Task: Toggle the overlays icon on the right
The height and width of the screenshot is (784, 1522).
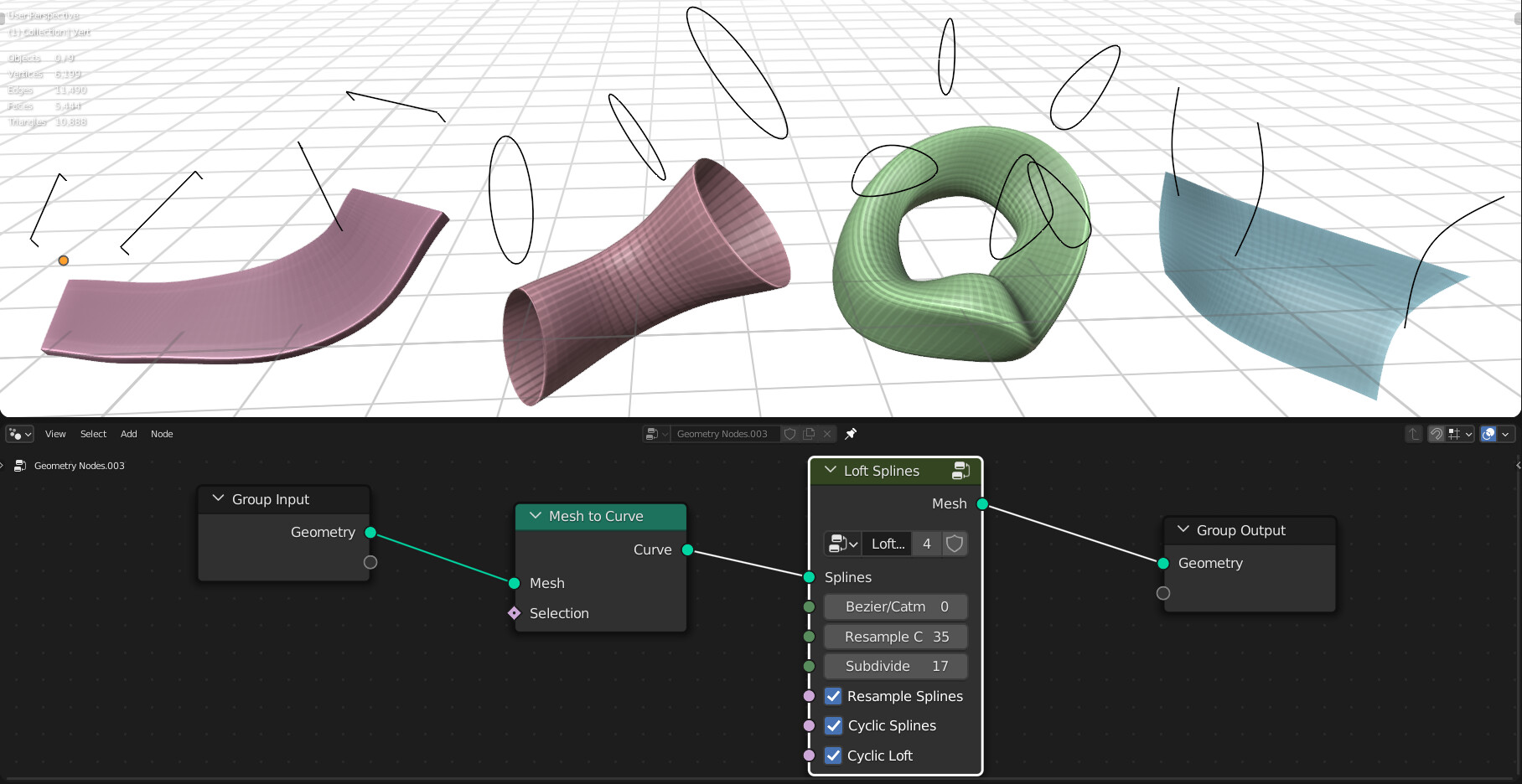Action: point(1488,434)
